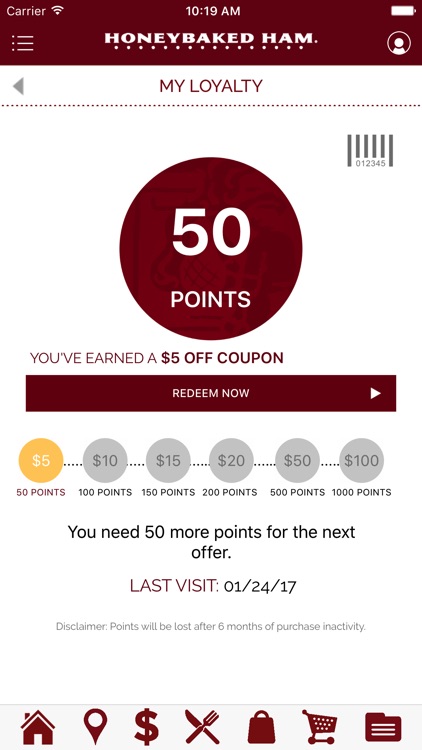The width and height of the screenshot is (422, 750).
Task: Open the shopping cart tab
Action: point(319,727)
